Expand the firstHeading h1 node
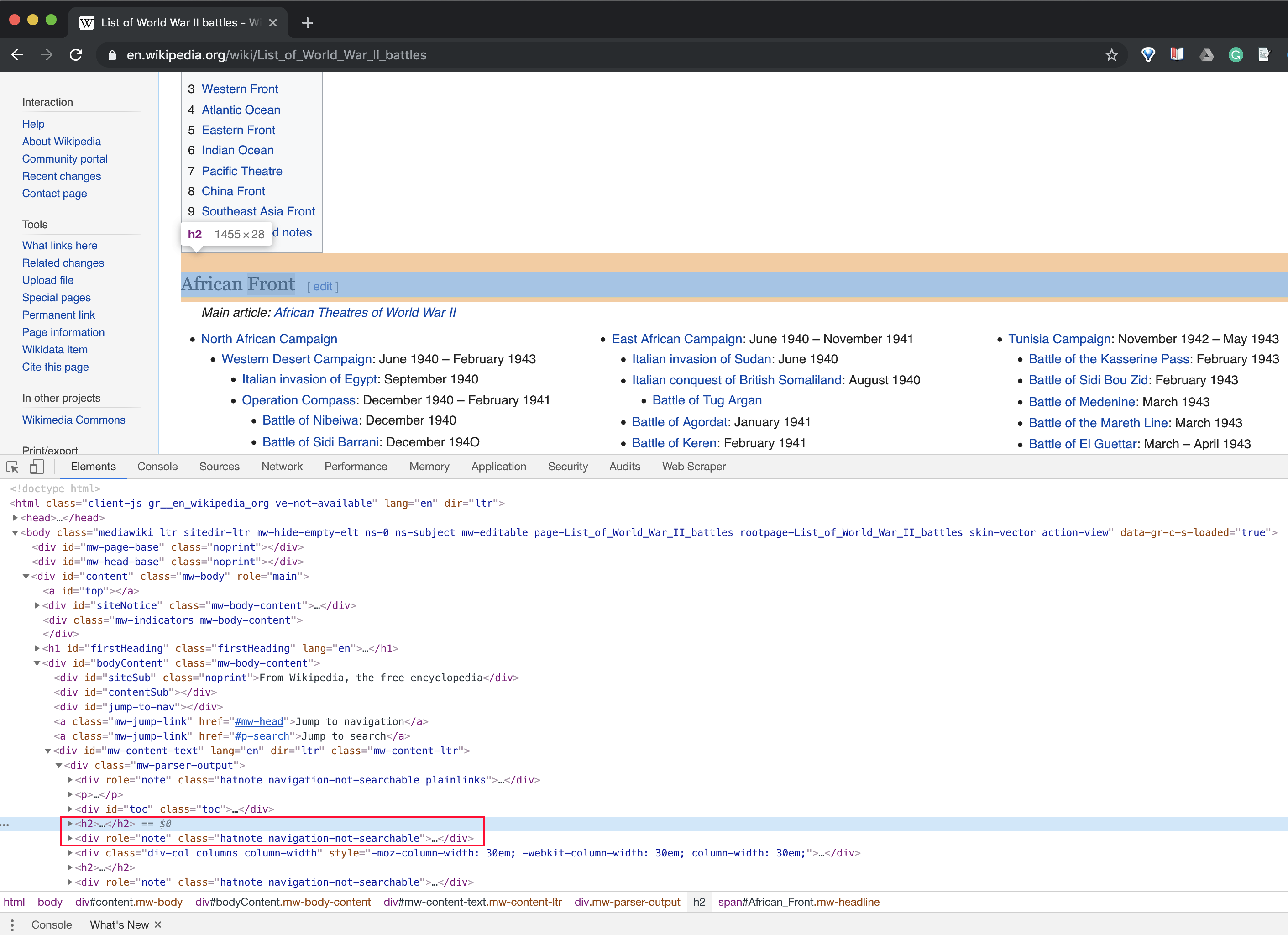The image size is (1288, 935). coord(37,649)
